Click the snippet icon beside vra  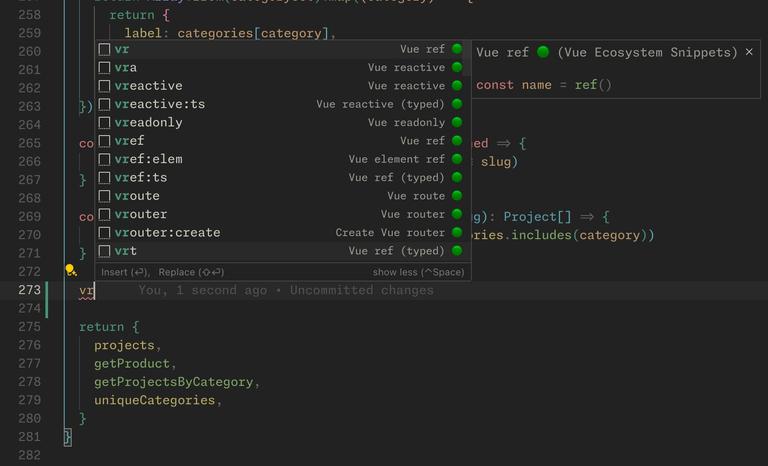[x=104, y=68]
